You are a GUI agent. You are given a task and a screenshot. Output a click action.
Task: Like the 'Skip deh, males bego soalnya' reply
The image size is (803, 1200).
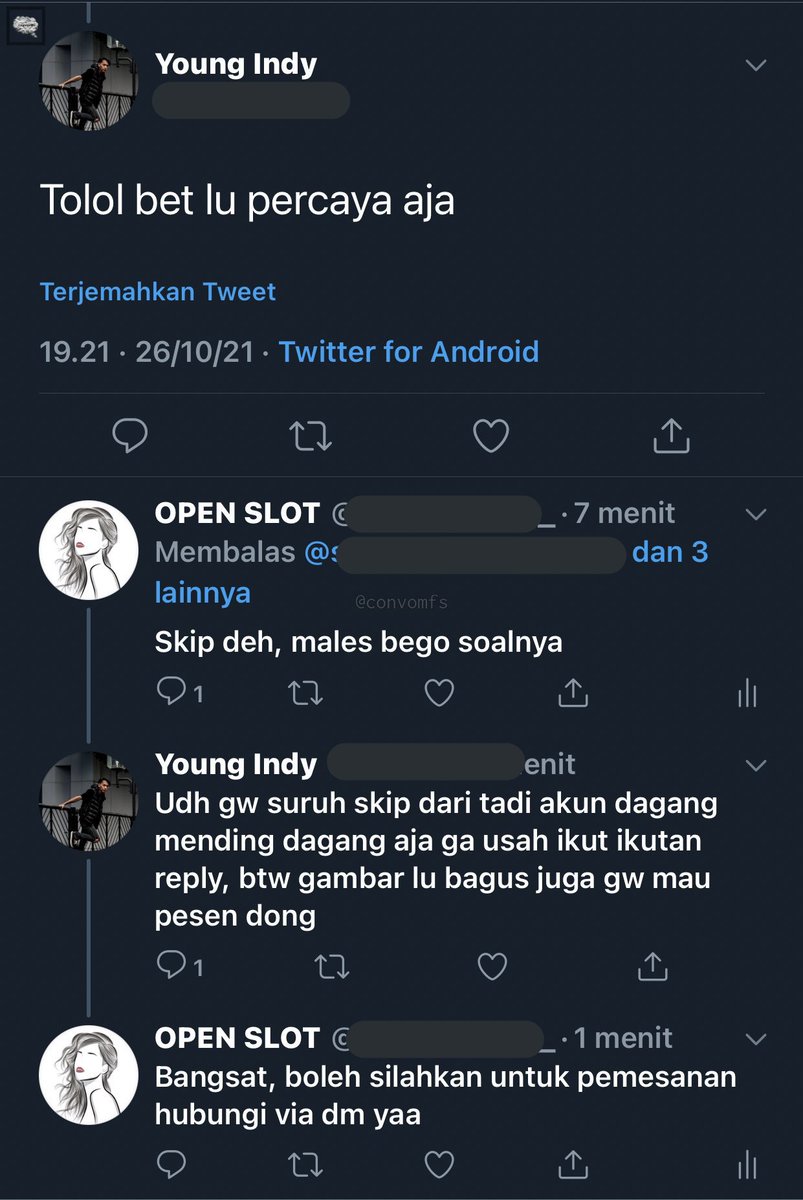point(439,692)
